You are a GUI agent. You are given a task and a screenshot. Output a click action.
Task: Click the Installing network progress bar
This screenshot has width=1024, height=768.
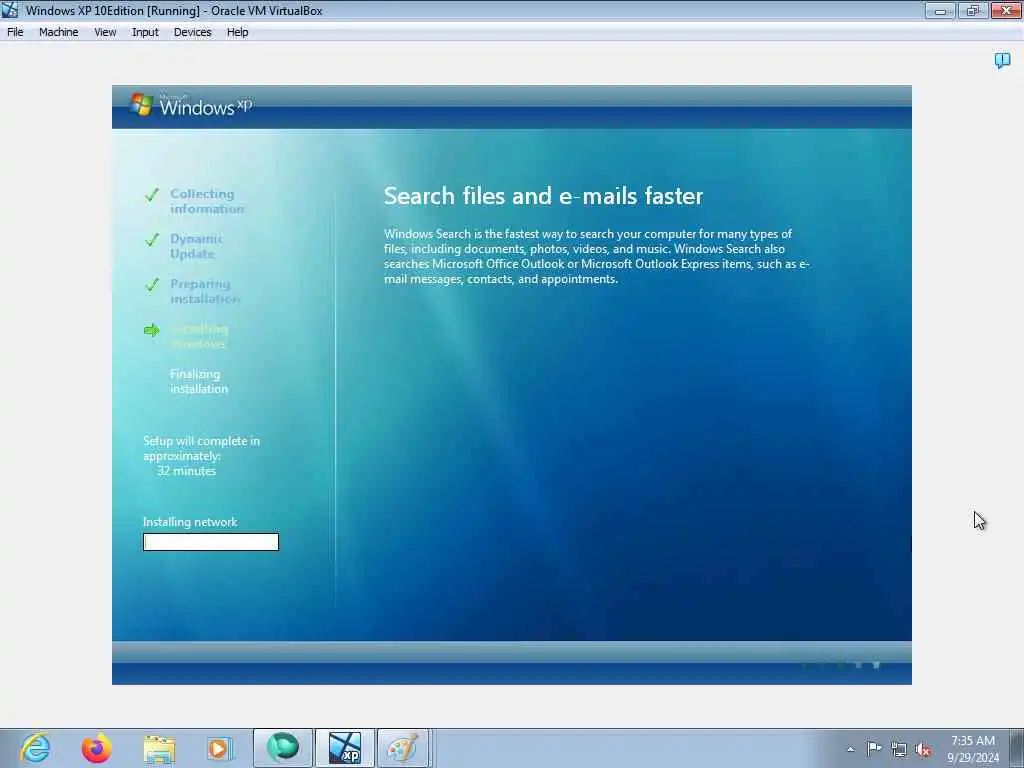211,542
